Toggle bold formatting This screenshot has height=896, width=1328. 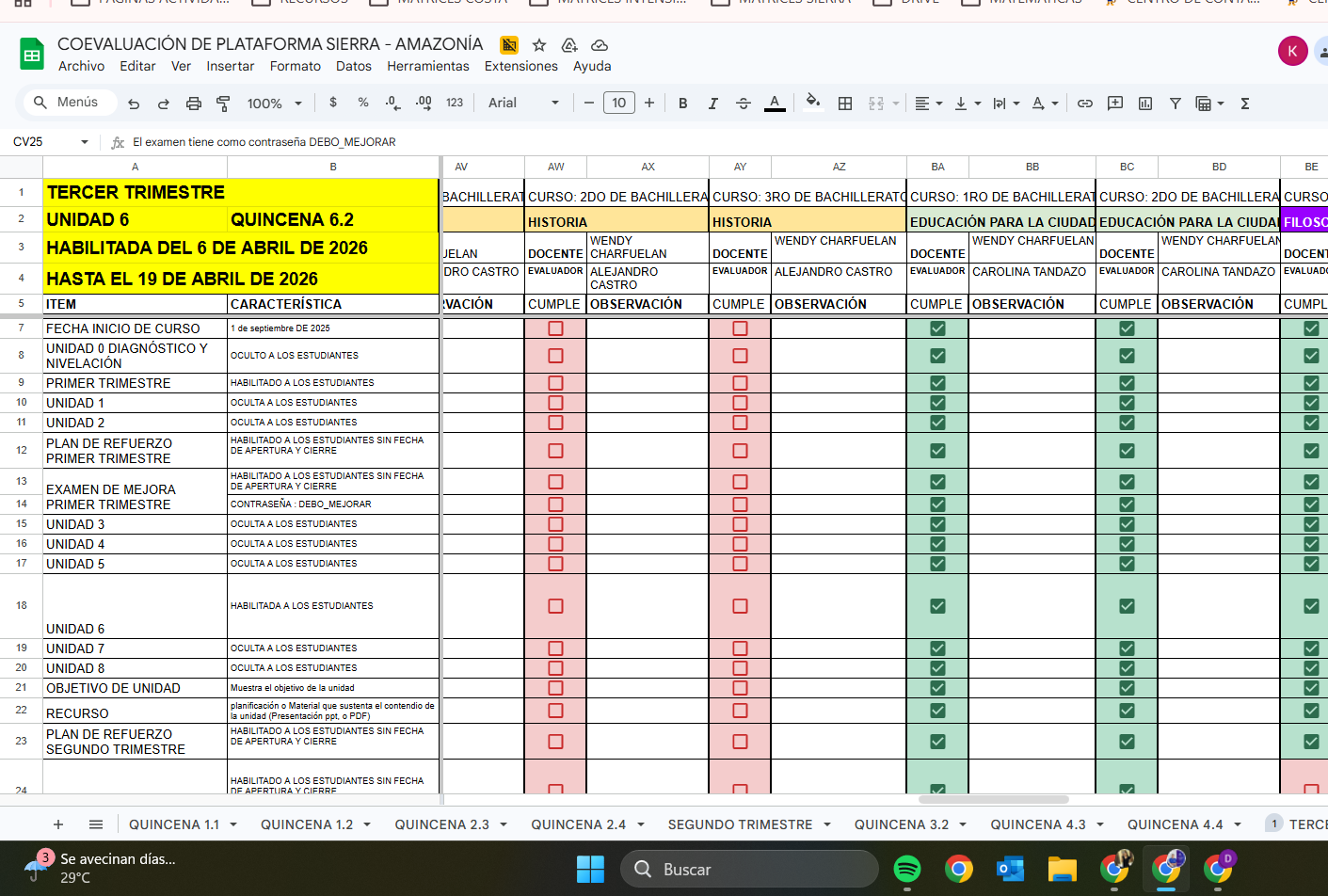coord(683,104)
